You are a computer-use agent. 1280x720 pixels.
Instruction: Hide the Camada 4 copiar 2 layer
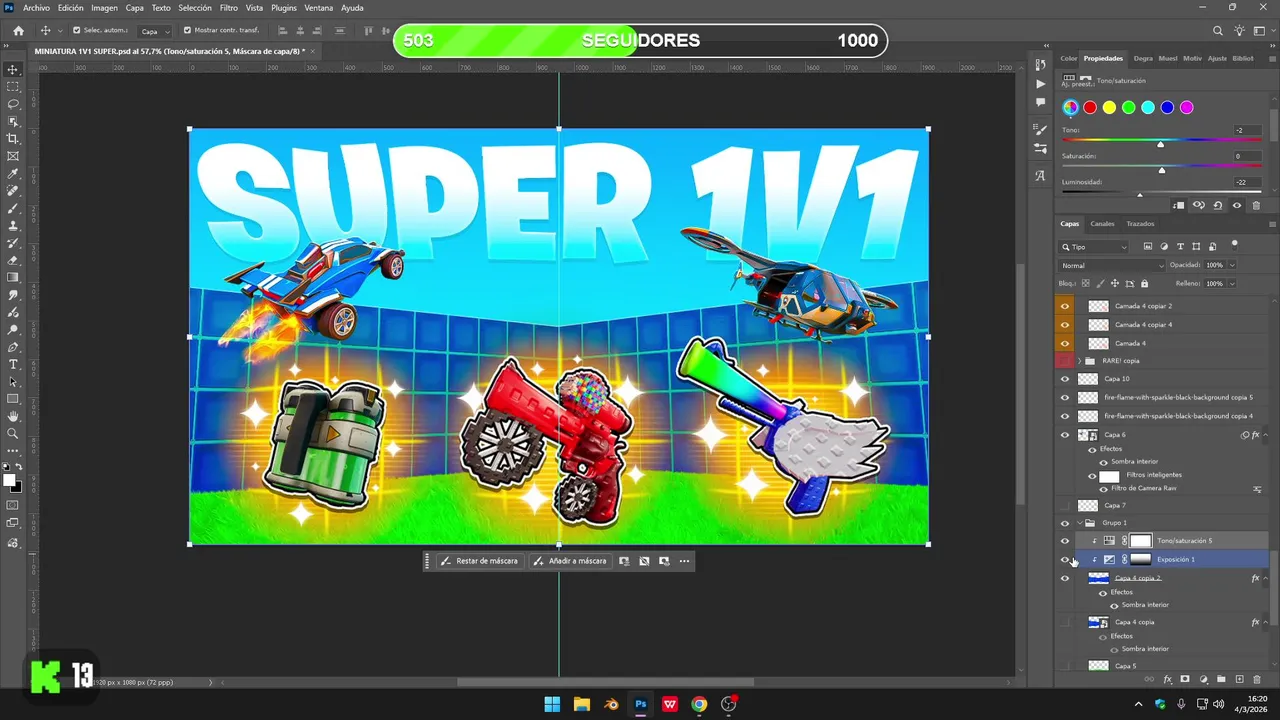1065,306
